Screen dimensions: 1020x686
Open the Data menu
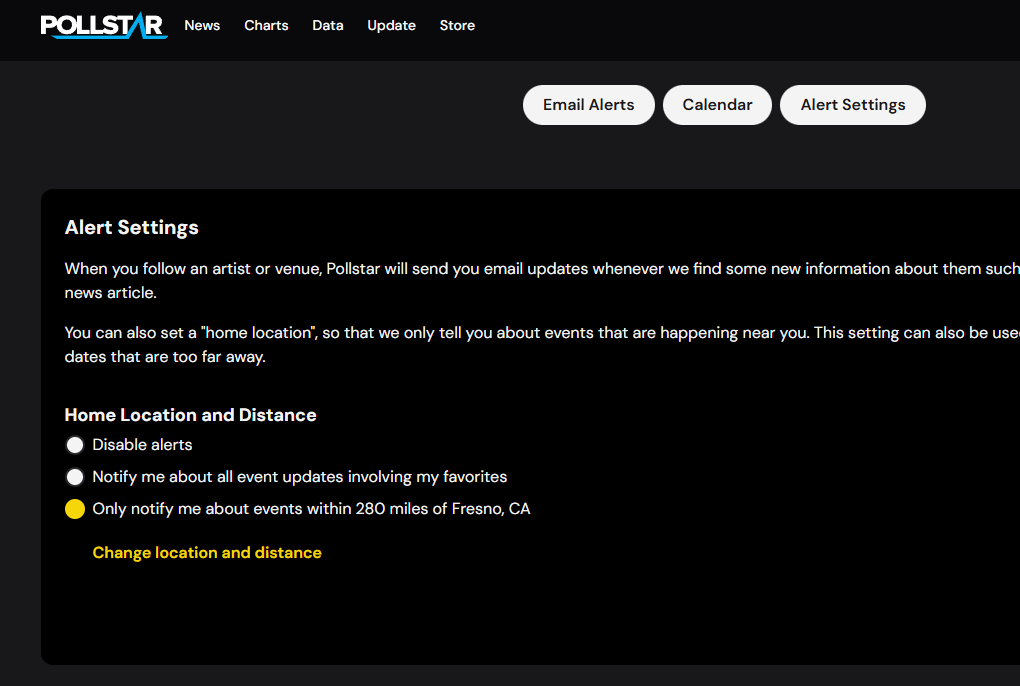(x=328, y=25)
